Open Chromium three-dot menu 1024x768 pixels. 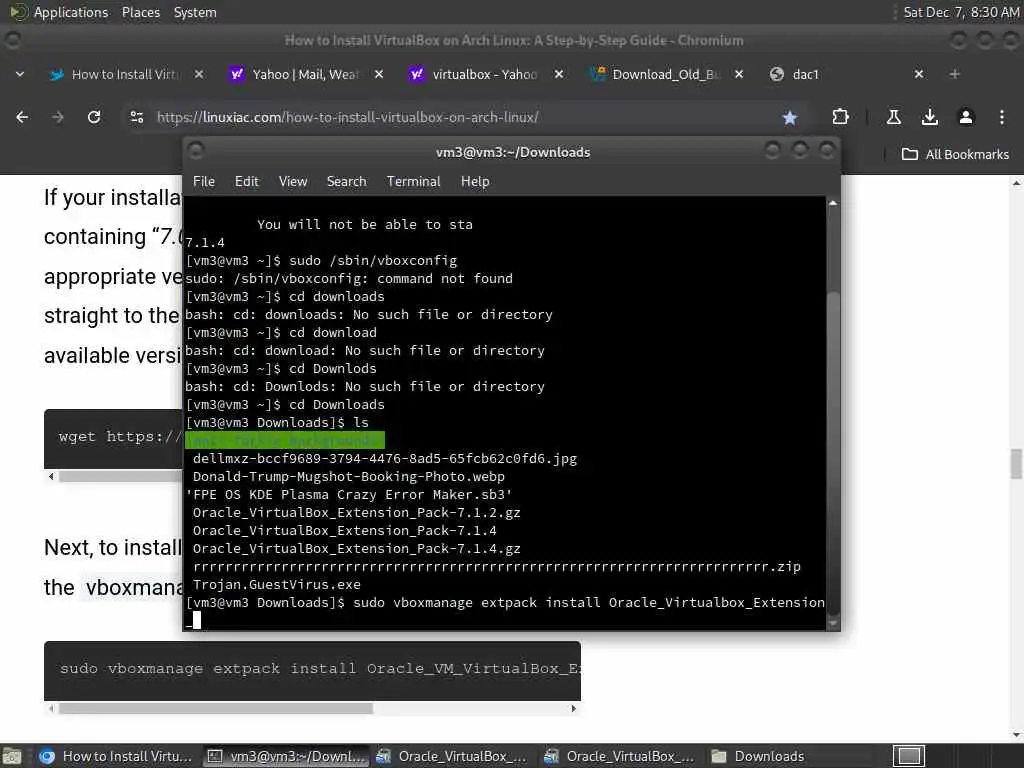[1002, 117]
